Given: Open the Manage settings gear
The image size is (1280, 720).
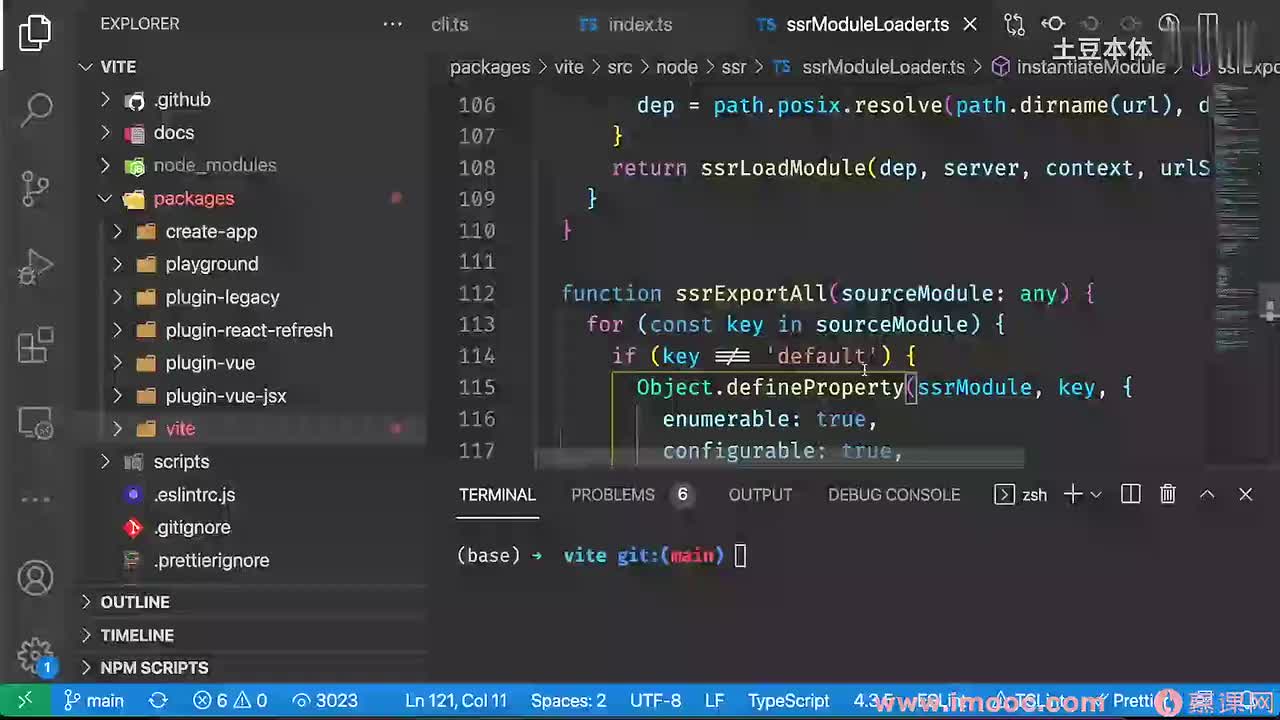Looking at the screenshot, I should (x=35, y=655).
